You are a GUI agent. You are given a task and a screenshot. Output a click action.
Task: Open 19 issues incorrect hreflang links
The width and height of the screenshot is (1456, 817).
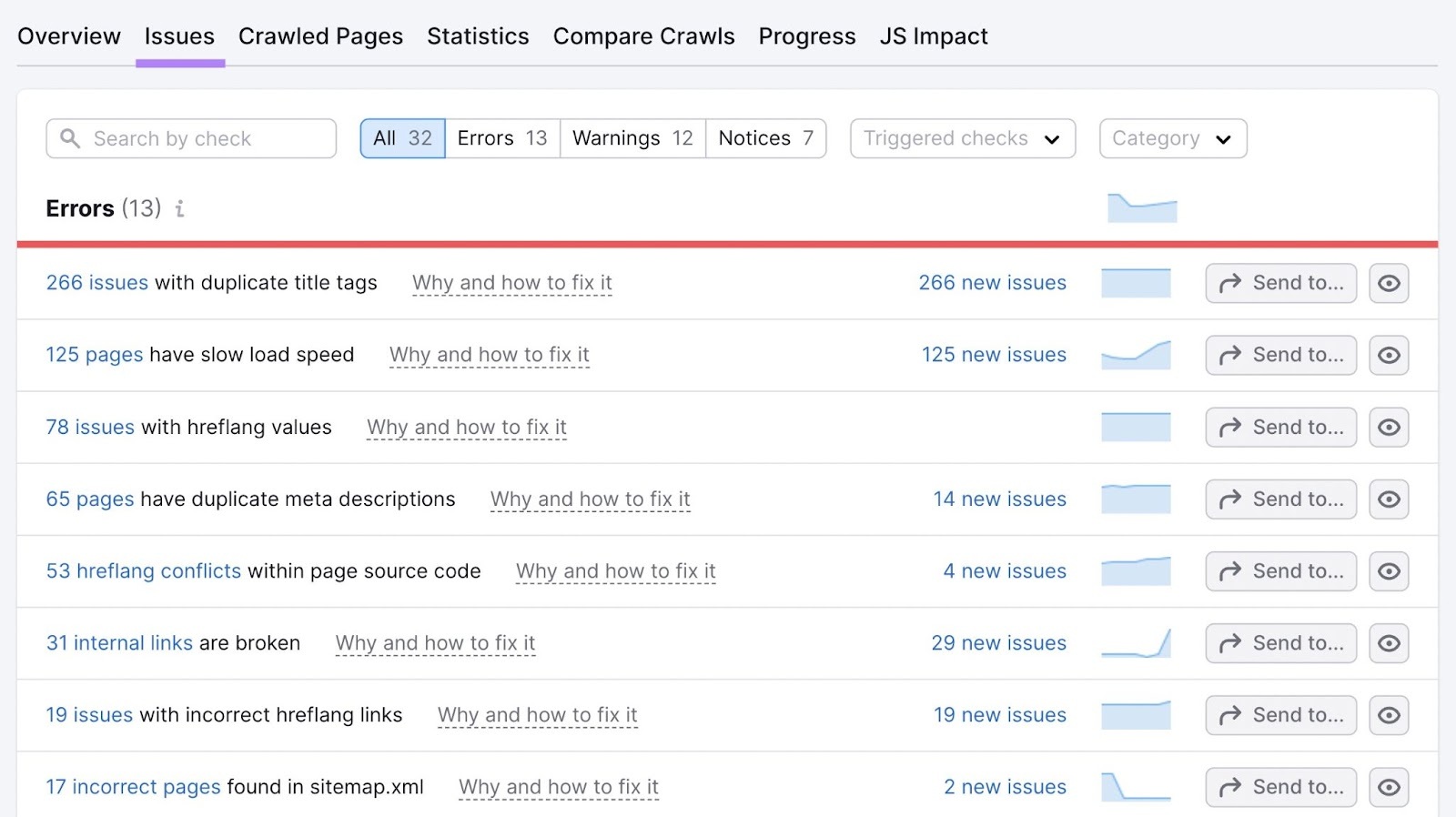(90, 715)
